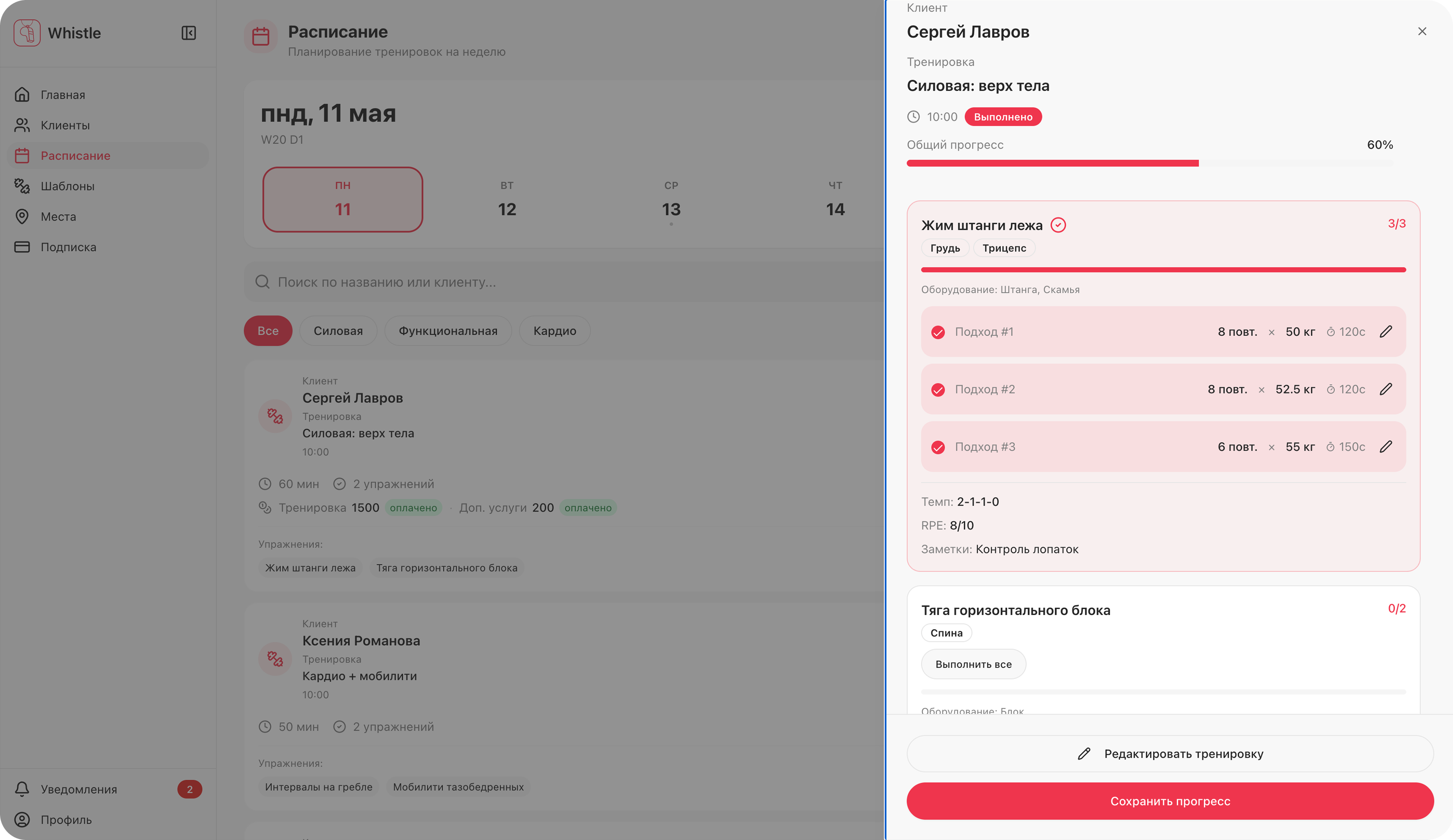Click the check icon beside Сергей's 2 упражнений
The width and height of the screenshot is (1453, 840).
tap(340, 484)
